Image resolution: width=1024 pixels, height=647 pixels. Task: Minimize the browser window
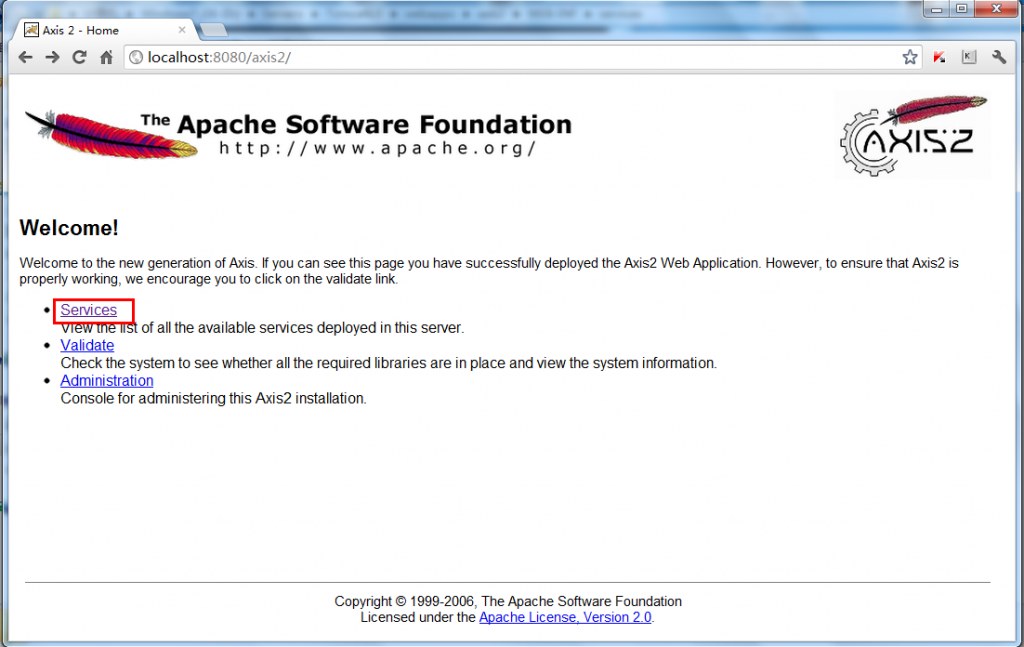pyautogui.click(x=936, y=8)
